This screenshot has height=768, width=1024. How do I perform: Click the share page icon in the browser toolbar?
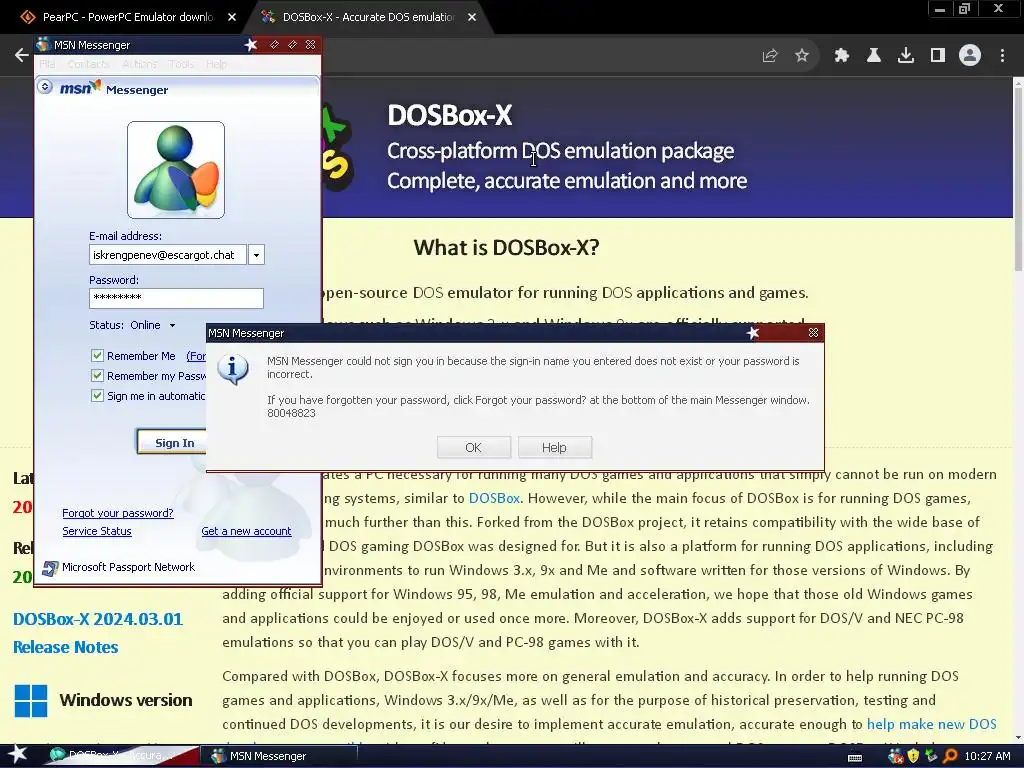770,56
